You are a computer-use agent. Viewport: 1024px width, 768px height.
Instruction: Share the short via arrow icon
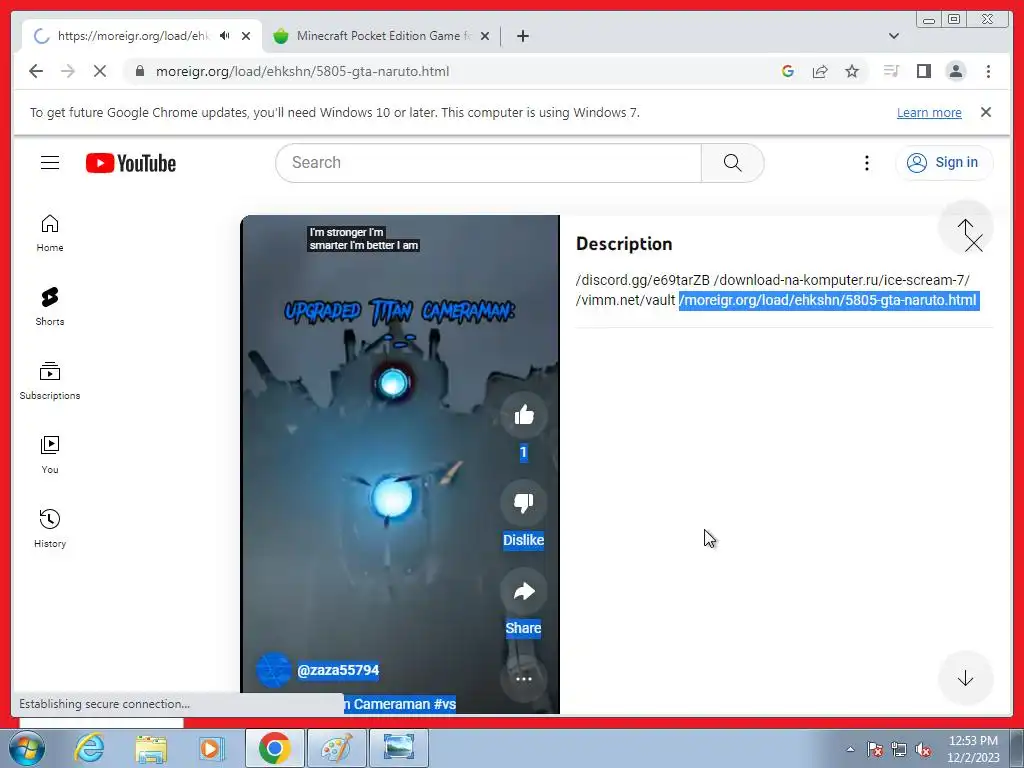click(x=524, y=591)
